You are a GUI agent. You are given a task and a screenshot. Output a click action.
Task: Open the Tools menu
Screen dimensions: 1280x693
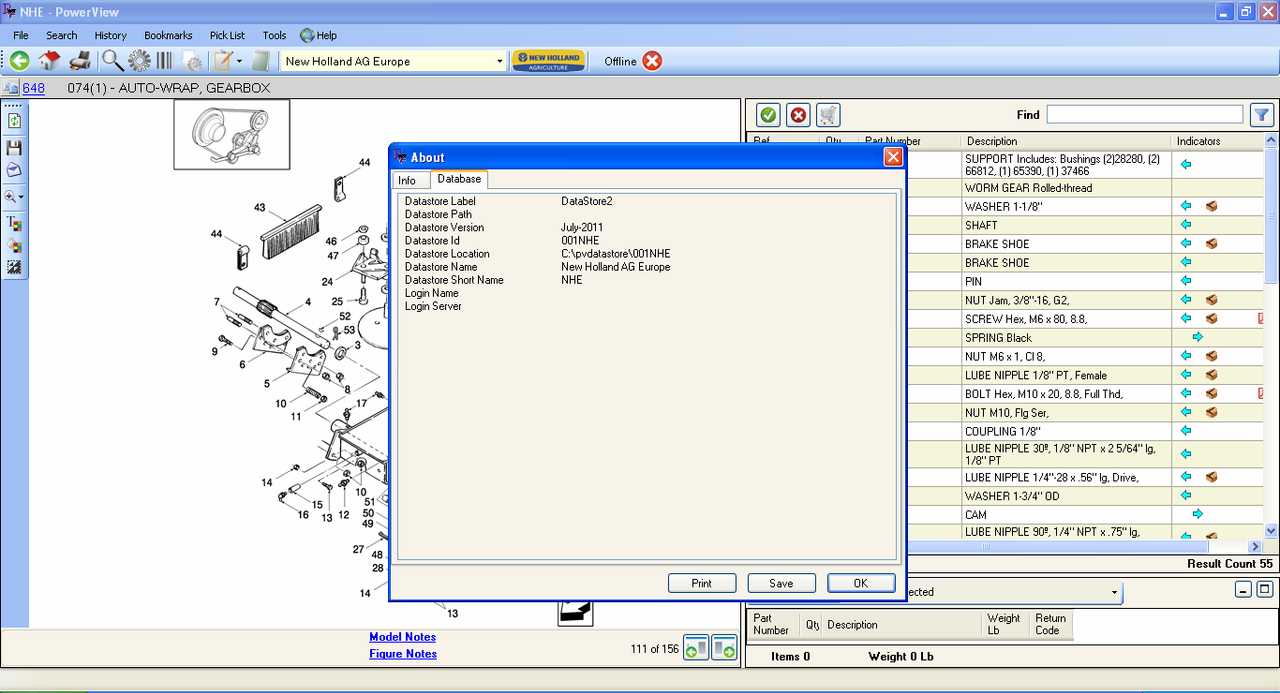pyautogui.click(x=274, y=35)
